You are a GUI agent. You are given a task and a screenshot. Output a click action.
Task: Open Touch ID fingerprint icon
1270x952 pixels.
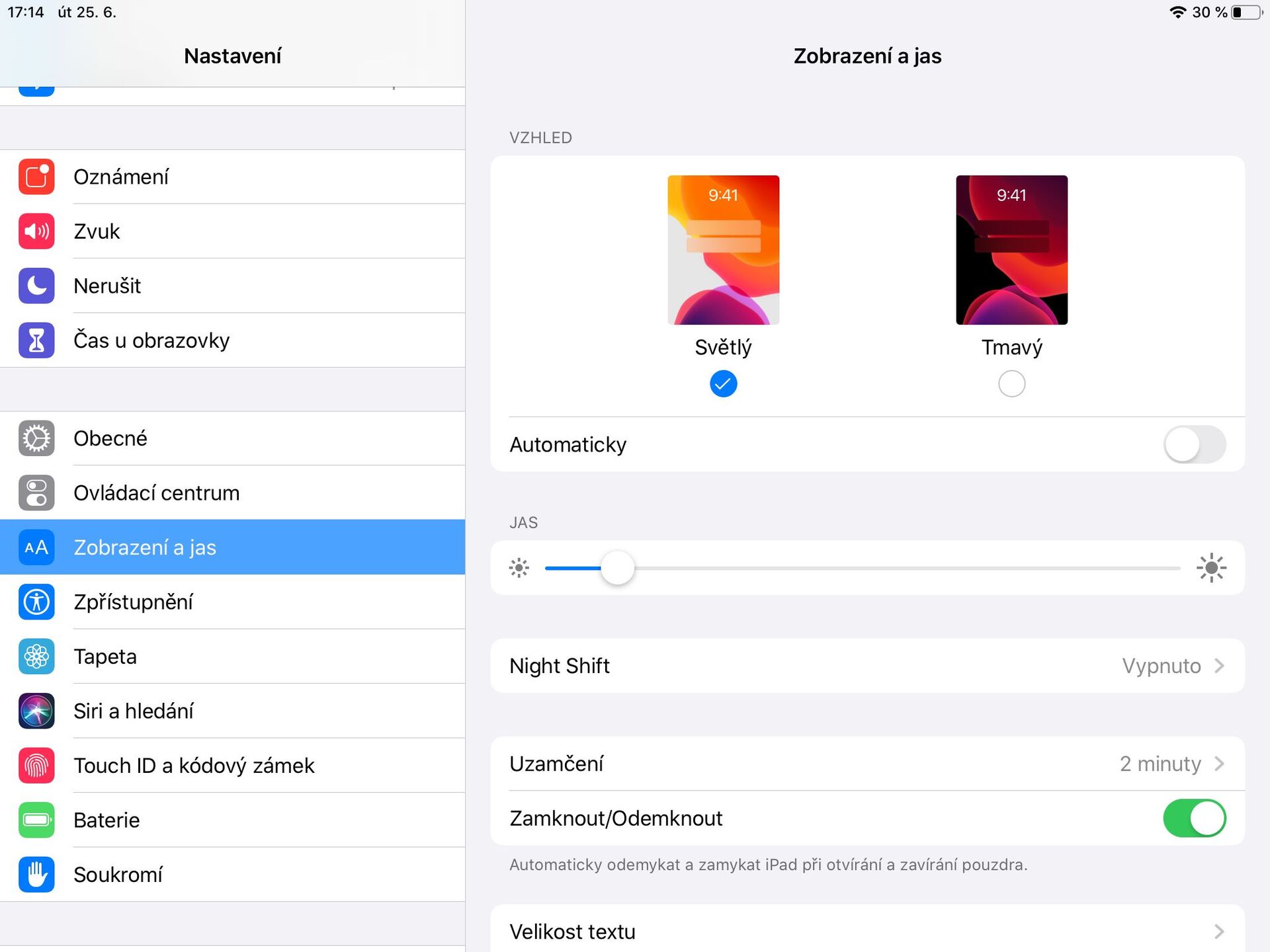(36, 765)
